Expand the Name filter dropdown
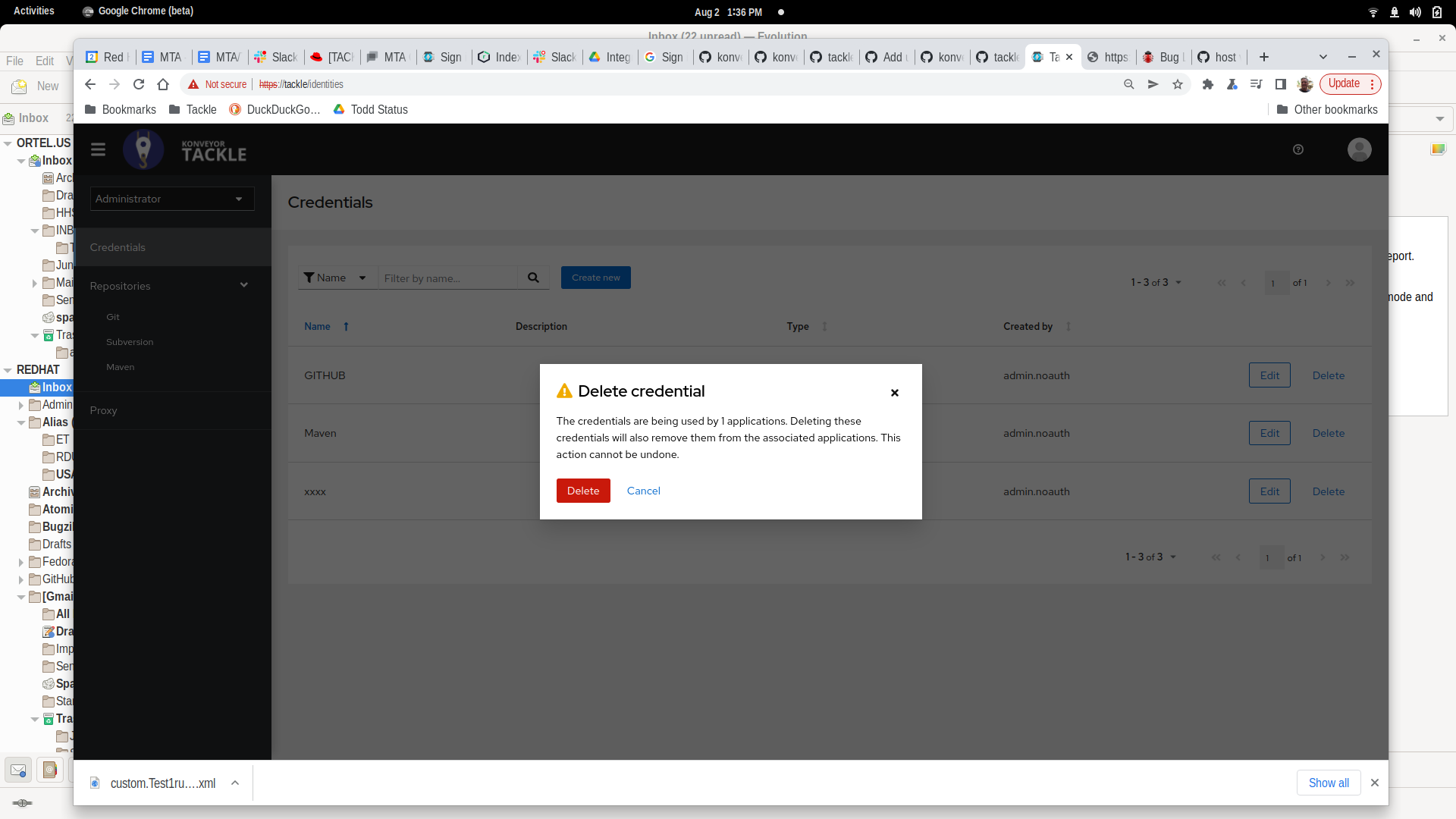The image size is (1456, 819). tap(336, 278)
